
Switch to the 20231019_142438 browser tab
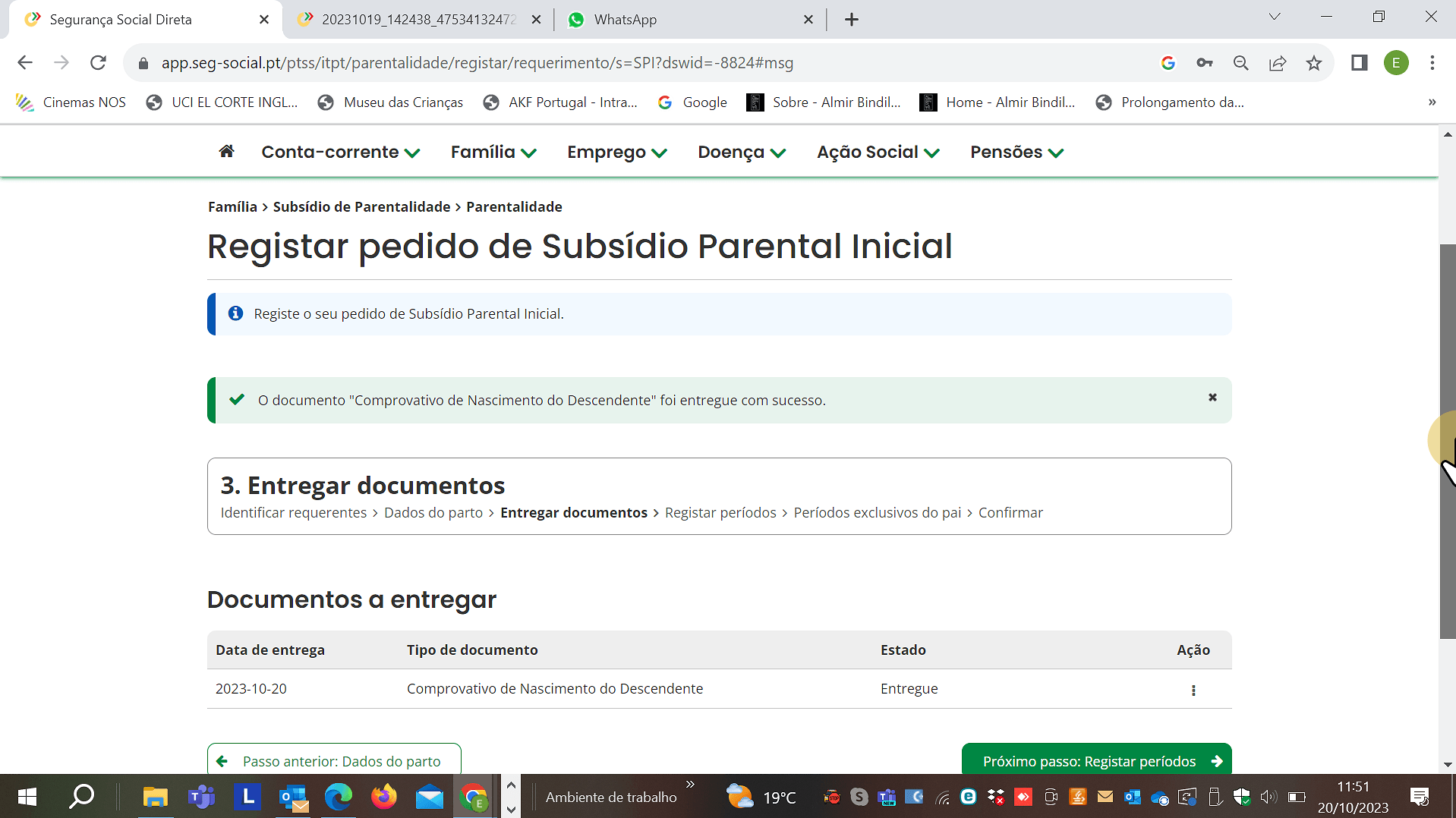[x=418, y=20]
